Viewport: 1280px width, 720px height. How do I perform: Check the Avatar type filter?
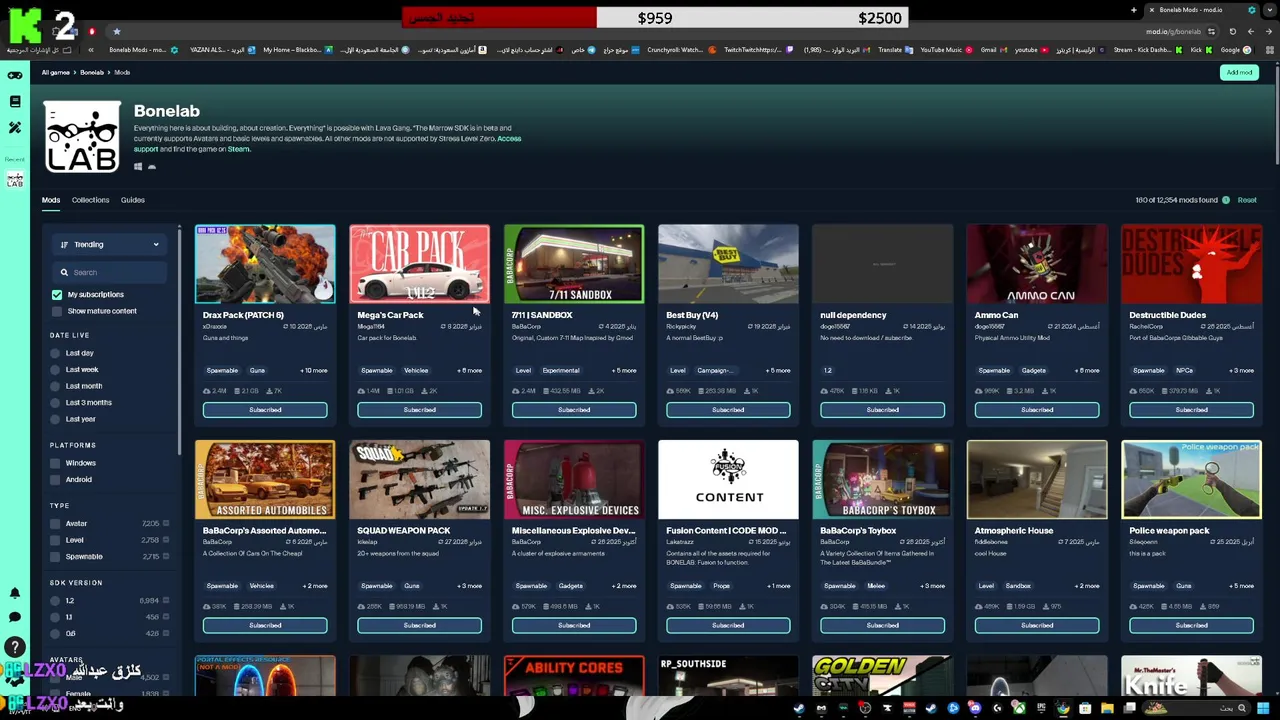pos(55,524)
